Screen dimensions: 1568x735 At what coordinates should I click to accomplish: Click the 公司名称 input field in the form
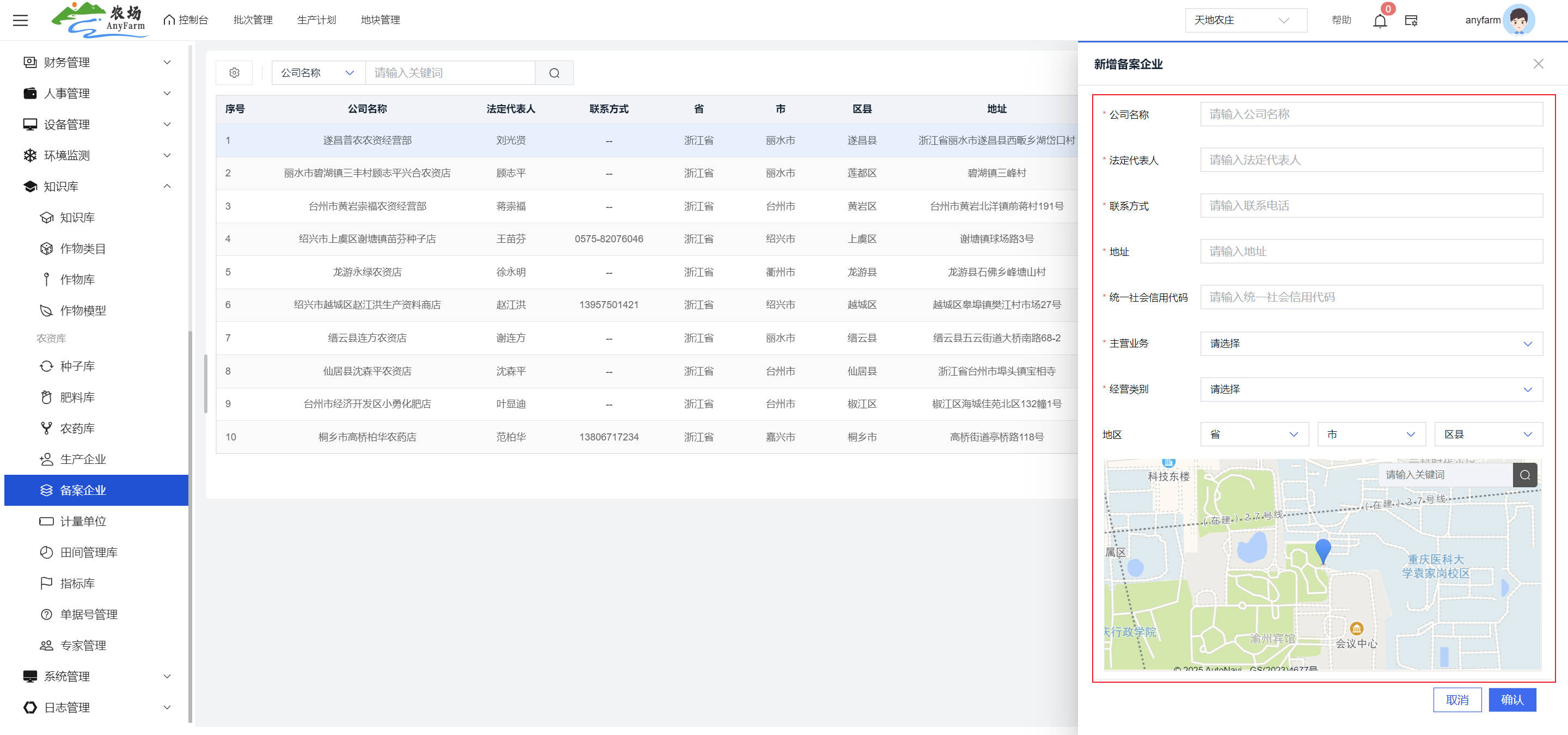[x=1371, y=114]
